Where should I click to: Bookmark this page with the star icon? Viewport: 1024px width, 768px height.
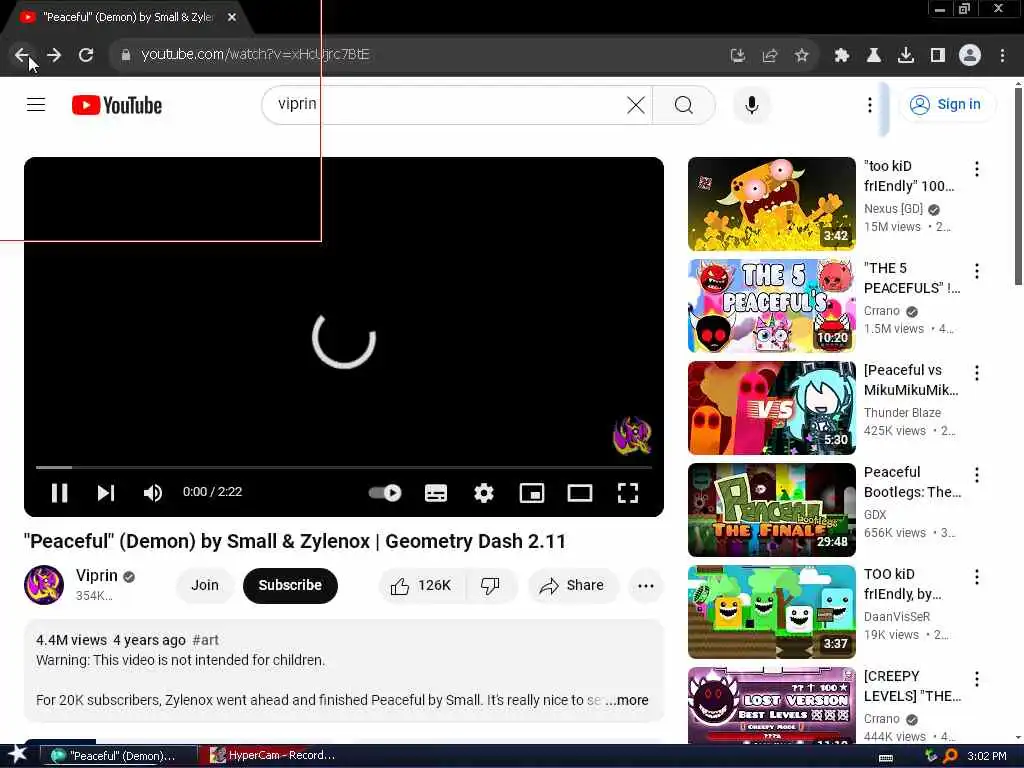point(801,56)
